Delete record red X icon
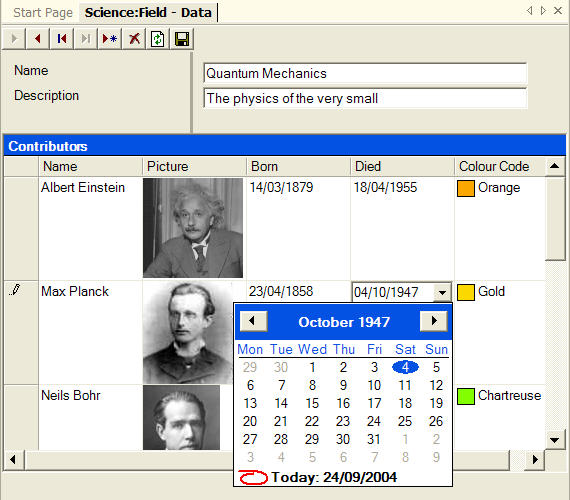Screen dimensions: 570x500 pyautogui.click(x=134, y=39)
